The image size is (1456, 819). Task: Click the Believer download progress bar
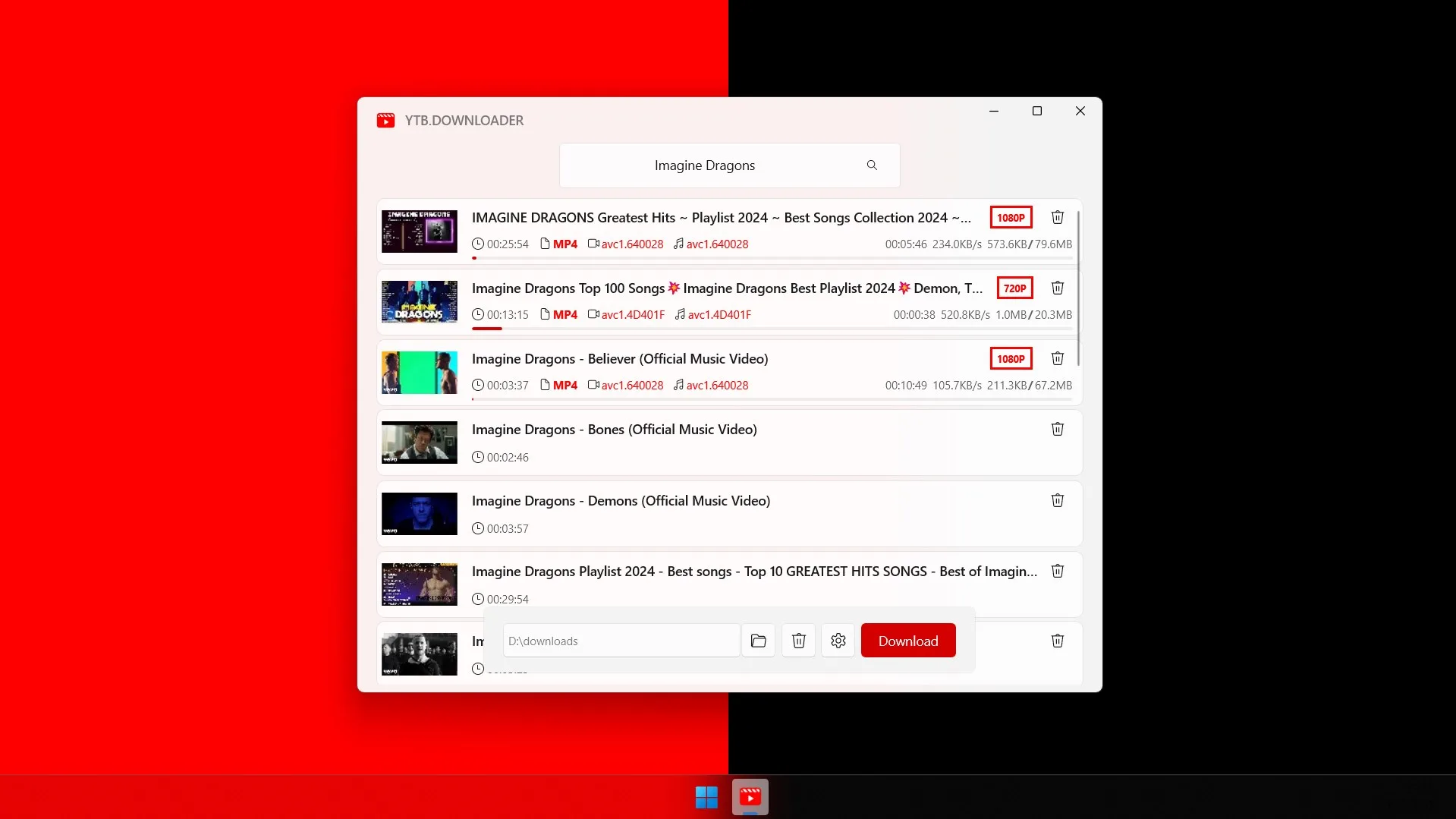[x=772, y=399]
